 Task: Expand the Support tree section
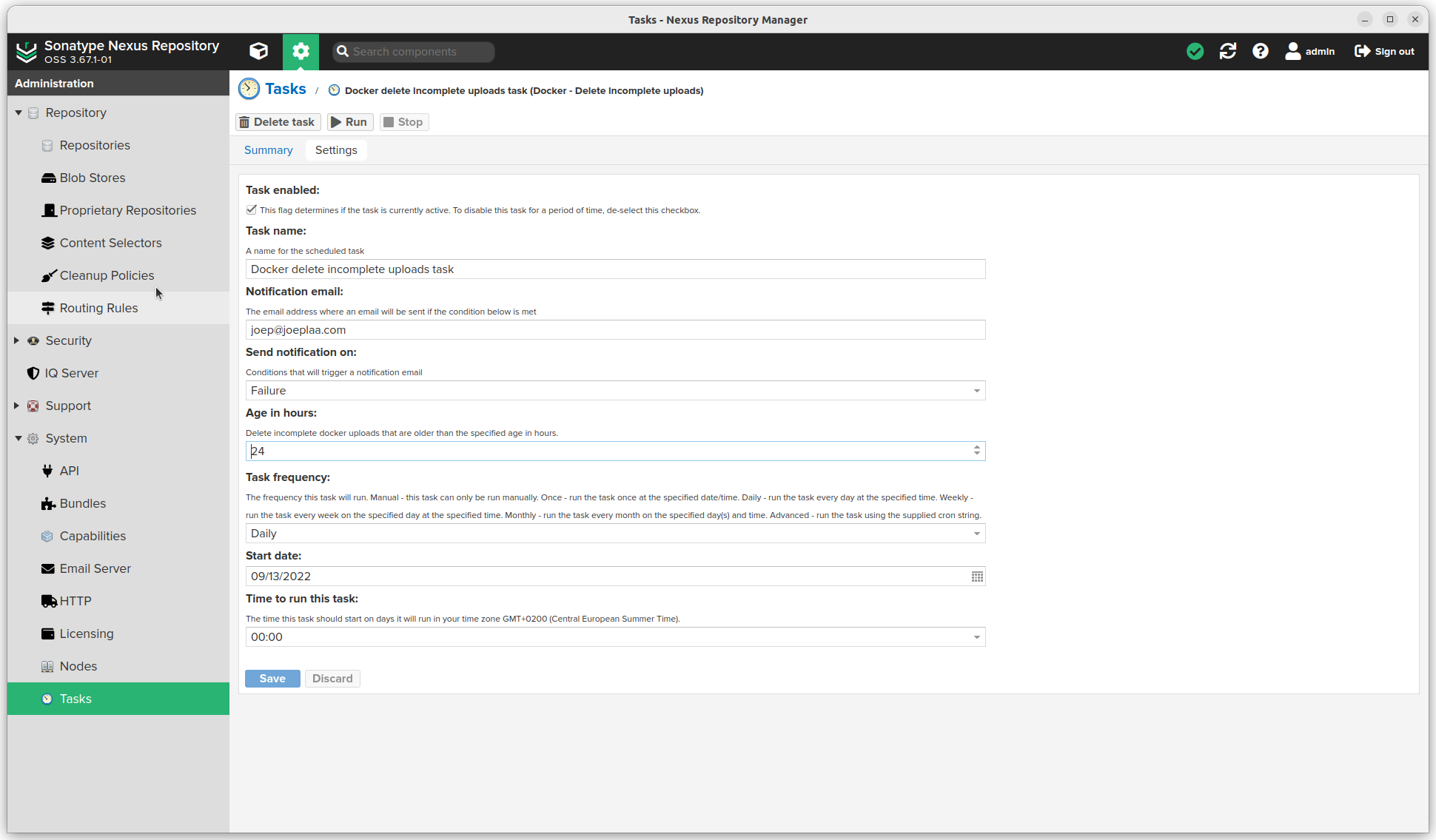point(17,406)
